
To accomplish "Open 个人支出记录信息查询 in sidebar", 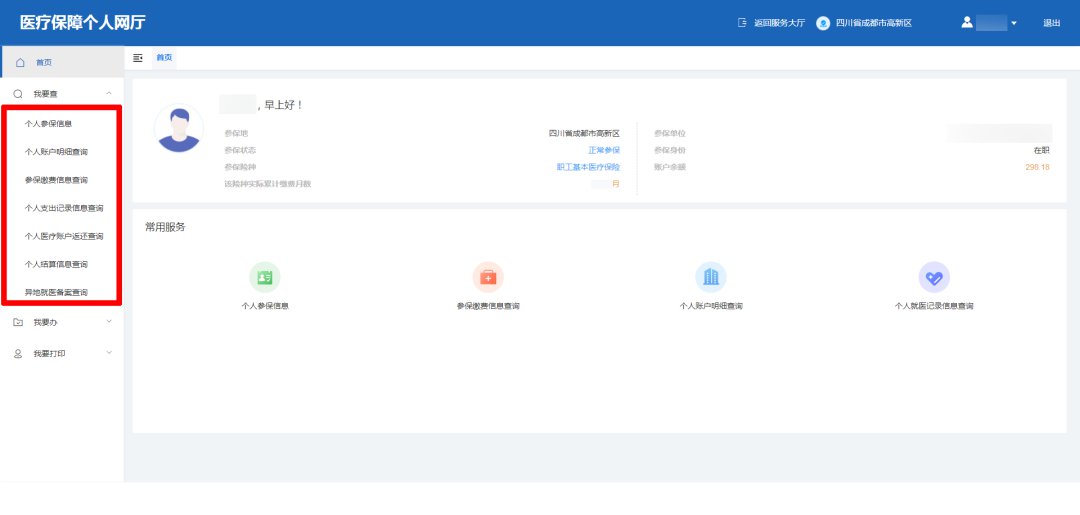I will pos(64,208).
